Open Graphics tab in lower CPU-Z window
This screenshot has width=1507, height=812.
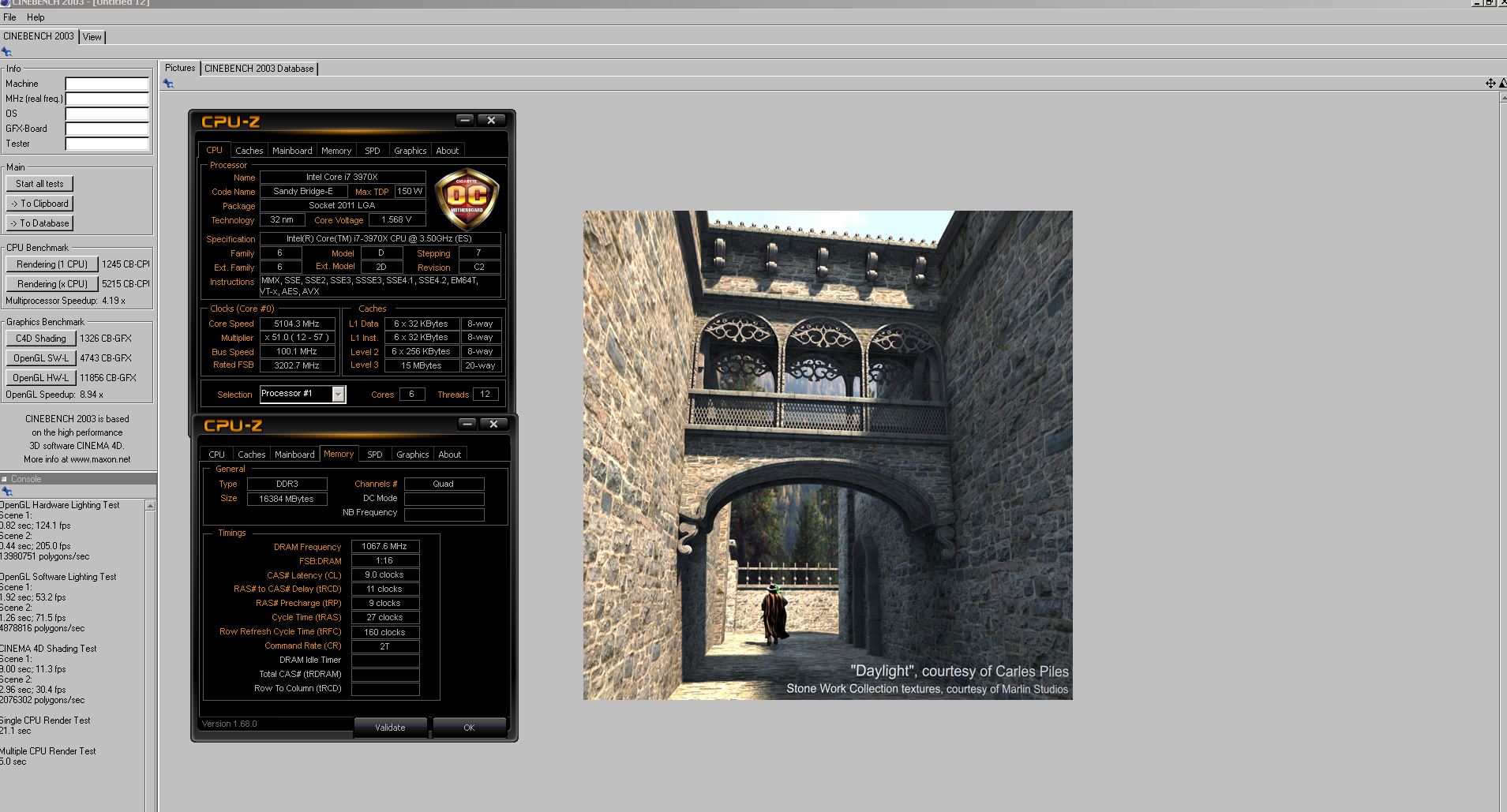click(x=412, y=455)
